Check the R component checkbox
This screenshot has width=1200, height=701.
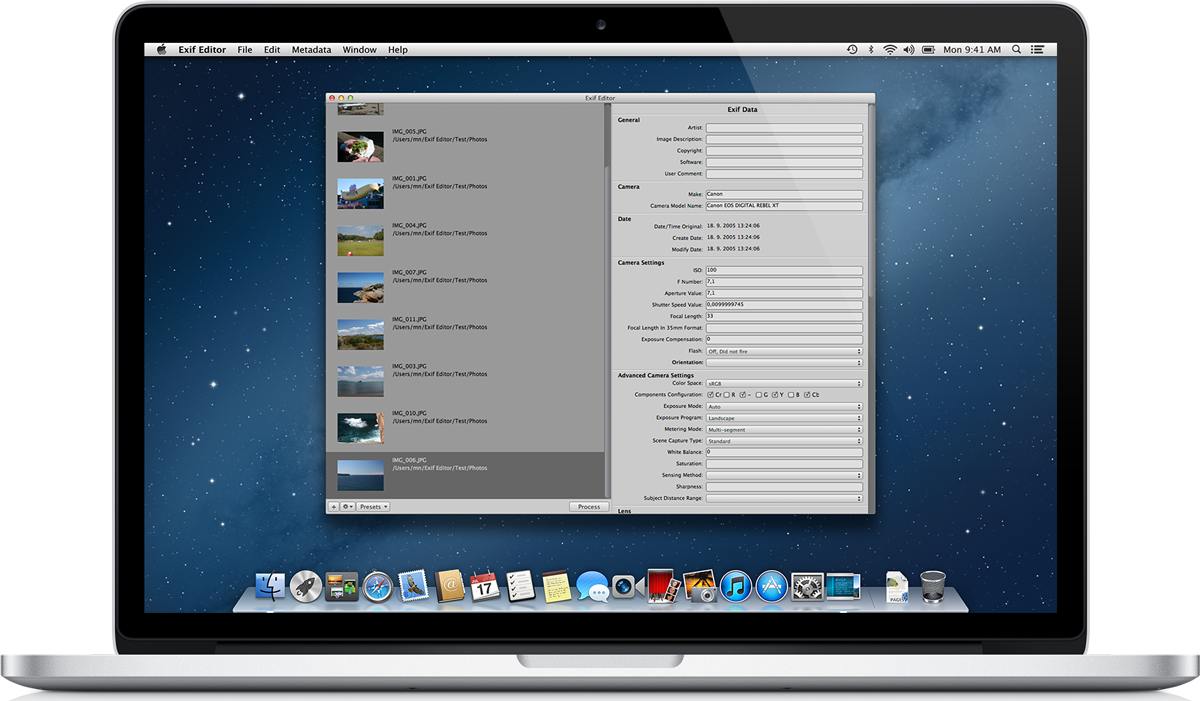[x=728, y=395]
